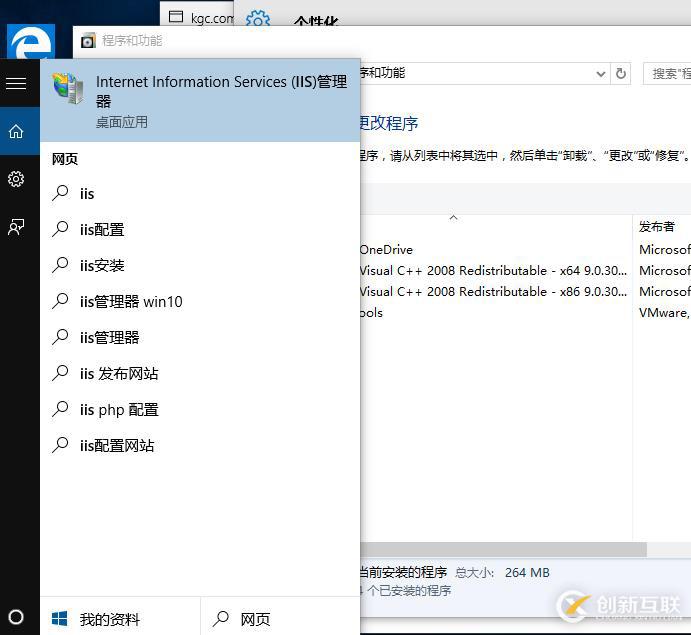Click the magnifier icon next to 'iis'
This screenshot has height=635, width=691.
(x=60, y=193)
